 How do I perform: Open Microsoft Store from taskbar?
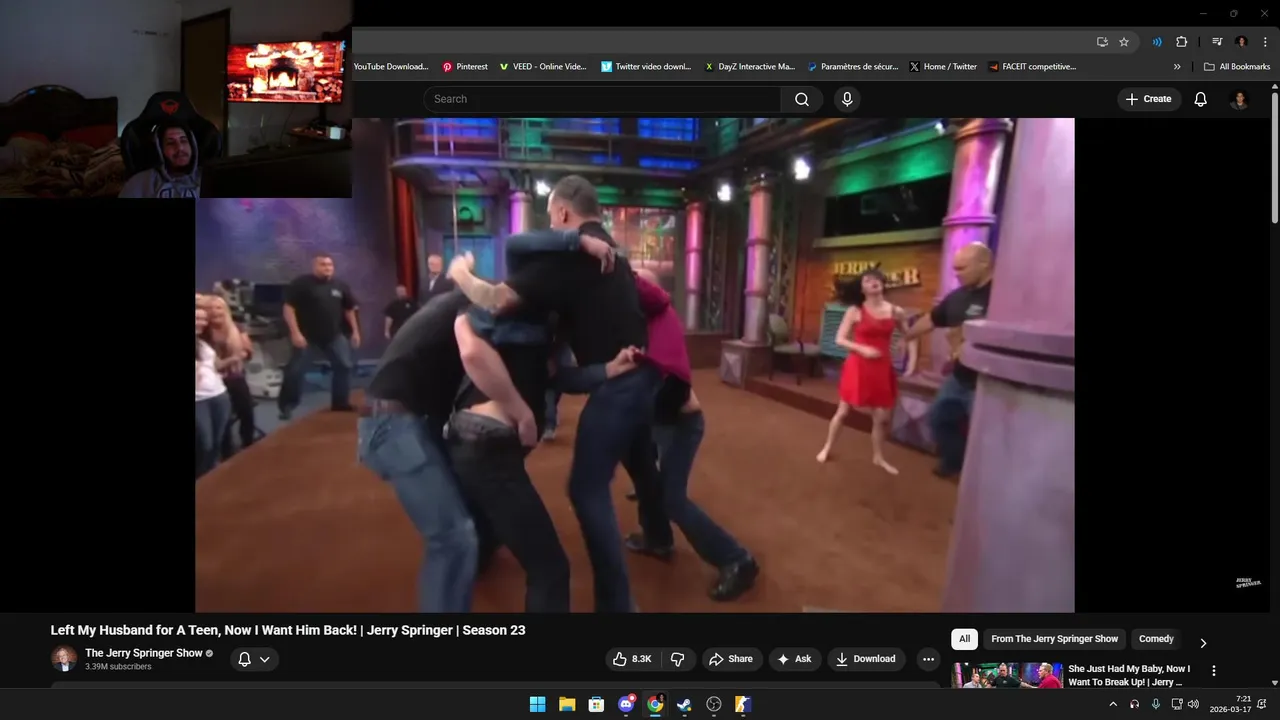tap(596, 704)
